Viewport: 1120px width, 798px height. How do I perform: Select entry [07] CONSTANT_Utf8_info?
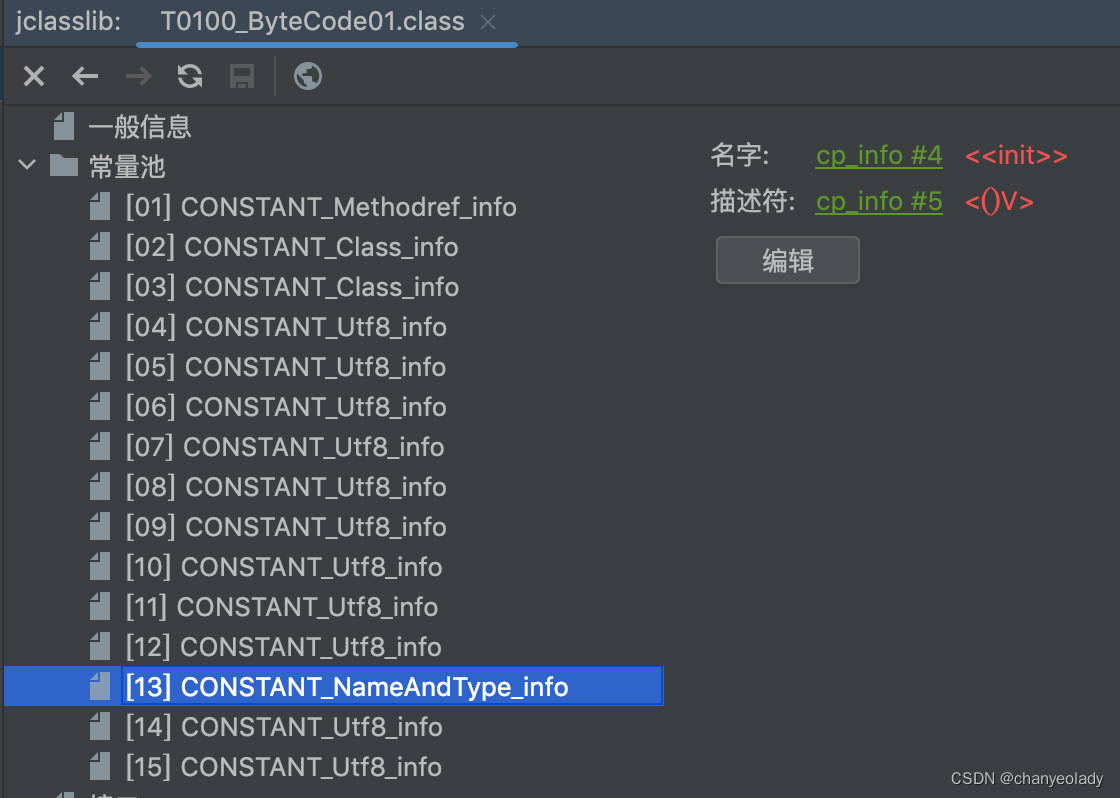pos(286,447)
